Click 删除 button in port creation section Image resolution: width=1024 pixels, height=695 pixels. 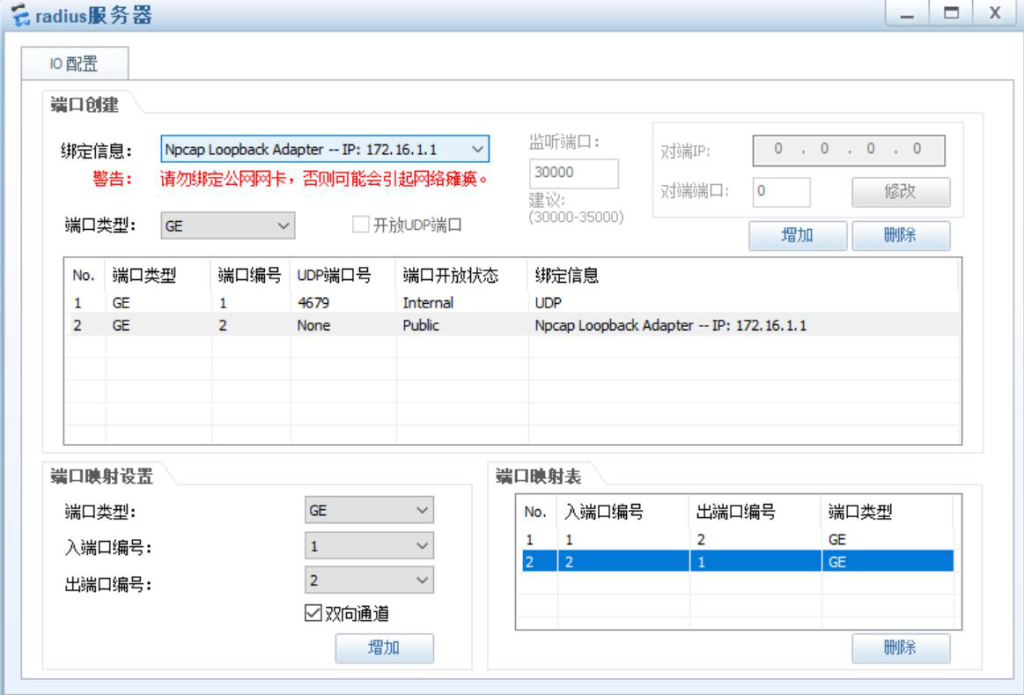(901, 235)
